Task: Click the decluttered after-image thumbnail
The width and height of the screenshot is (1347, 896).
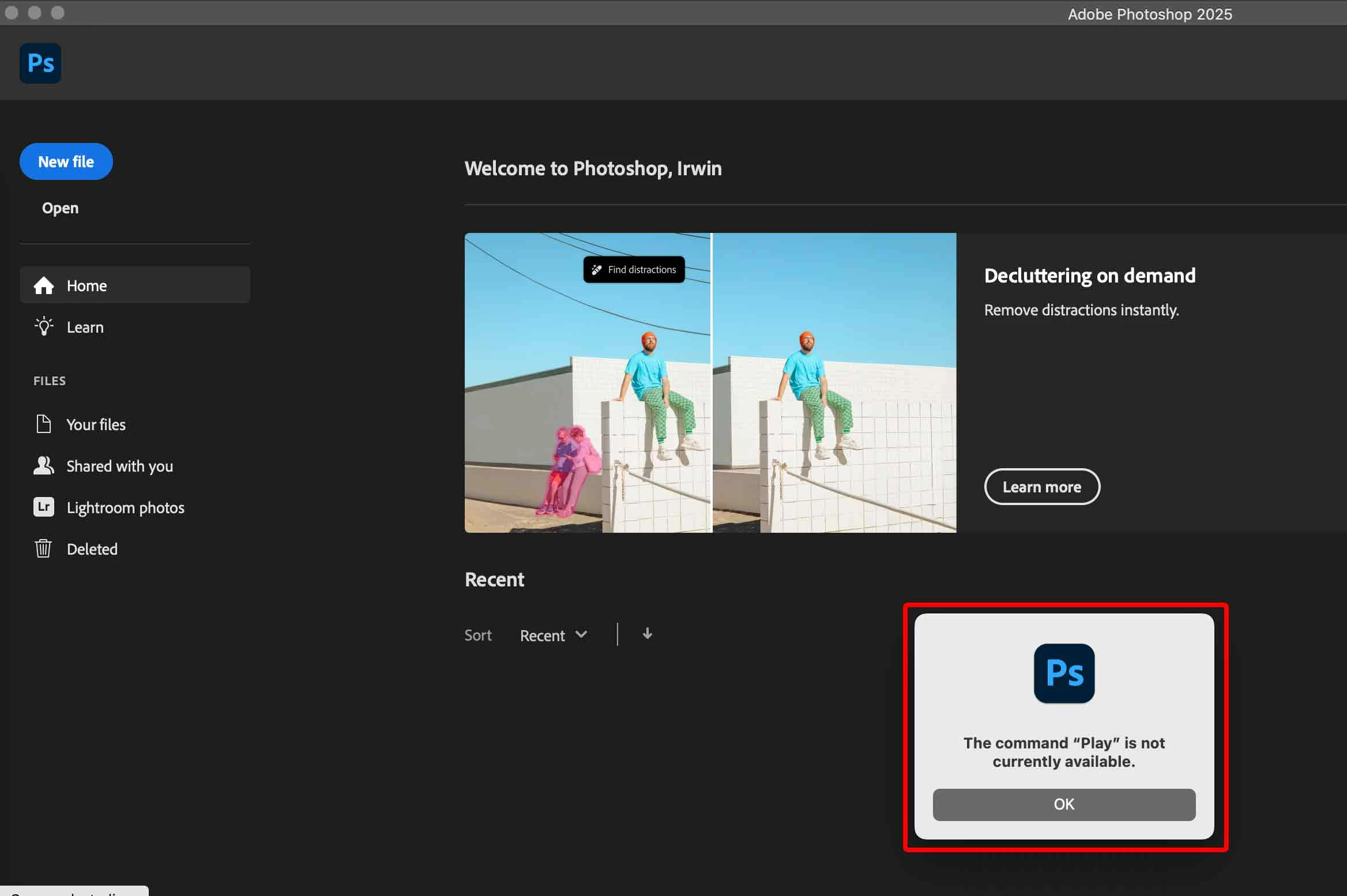Action: [834, 383]
